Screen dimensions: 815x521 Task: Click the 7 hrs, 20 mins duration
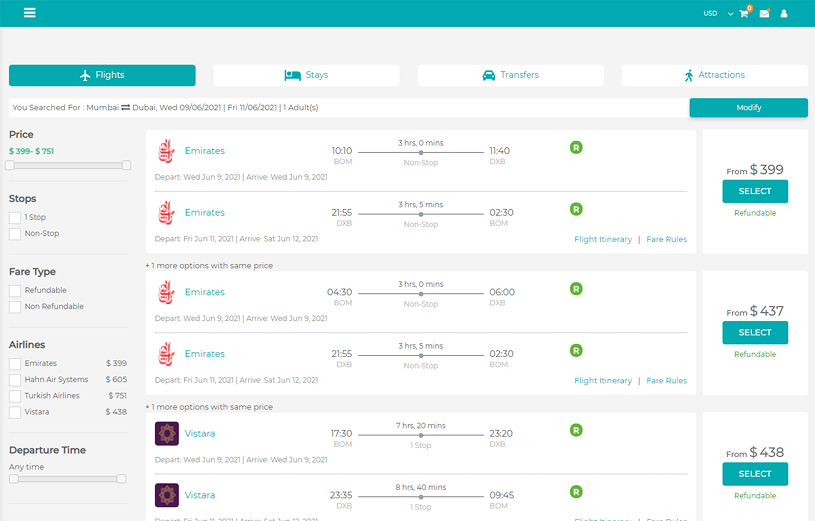coord(420,426)
